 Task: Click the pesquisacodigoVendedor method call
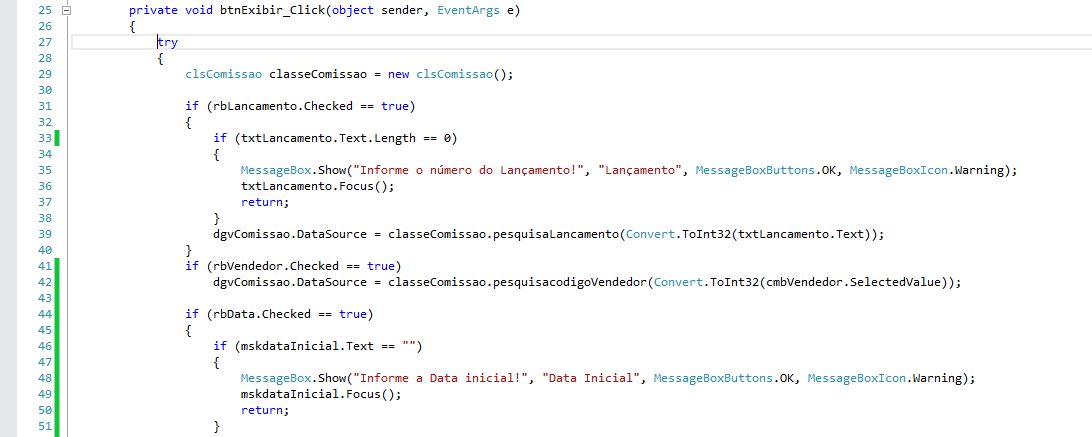[x=569, y=282]
